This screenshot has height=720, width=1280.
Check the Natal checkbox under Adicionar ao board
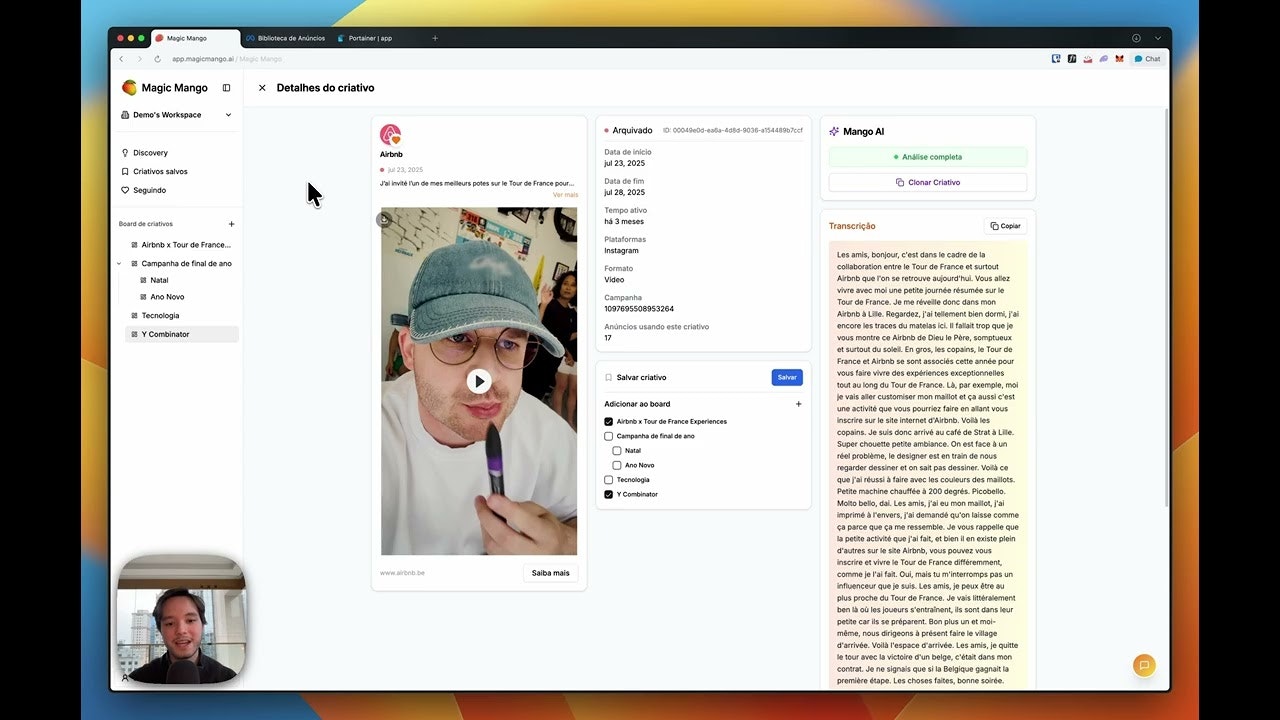coord(617,450)
